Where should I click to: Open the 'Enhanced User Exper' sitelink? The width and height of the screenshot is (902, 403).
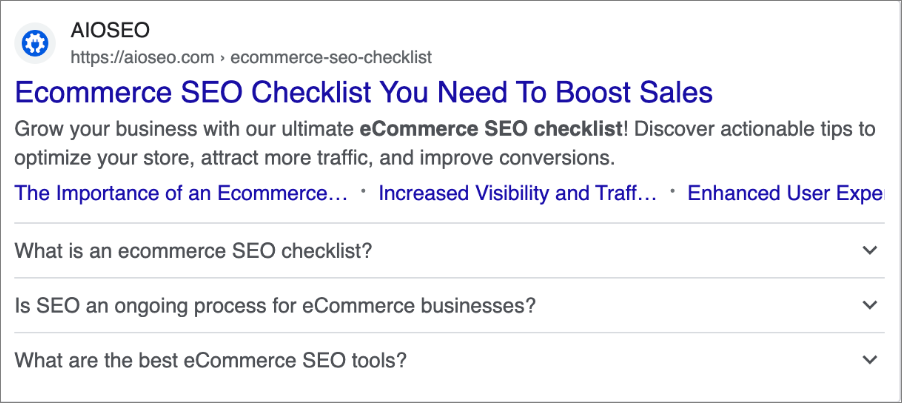coord(786,193)
